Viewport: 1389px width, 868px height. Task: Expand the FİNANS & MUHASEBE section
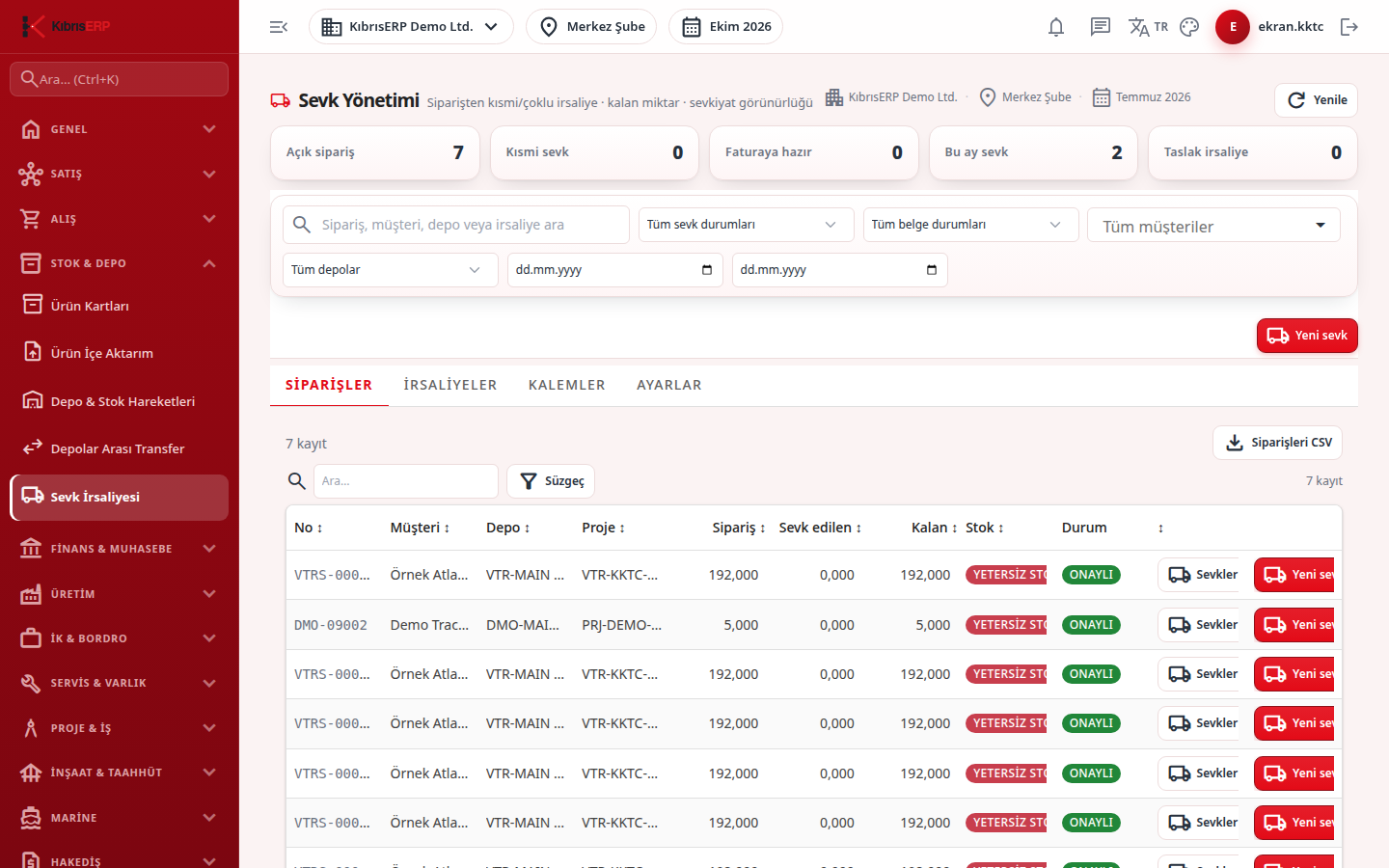[x=119, y=549]
